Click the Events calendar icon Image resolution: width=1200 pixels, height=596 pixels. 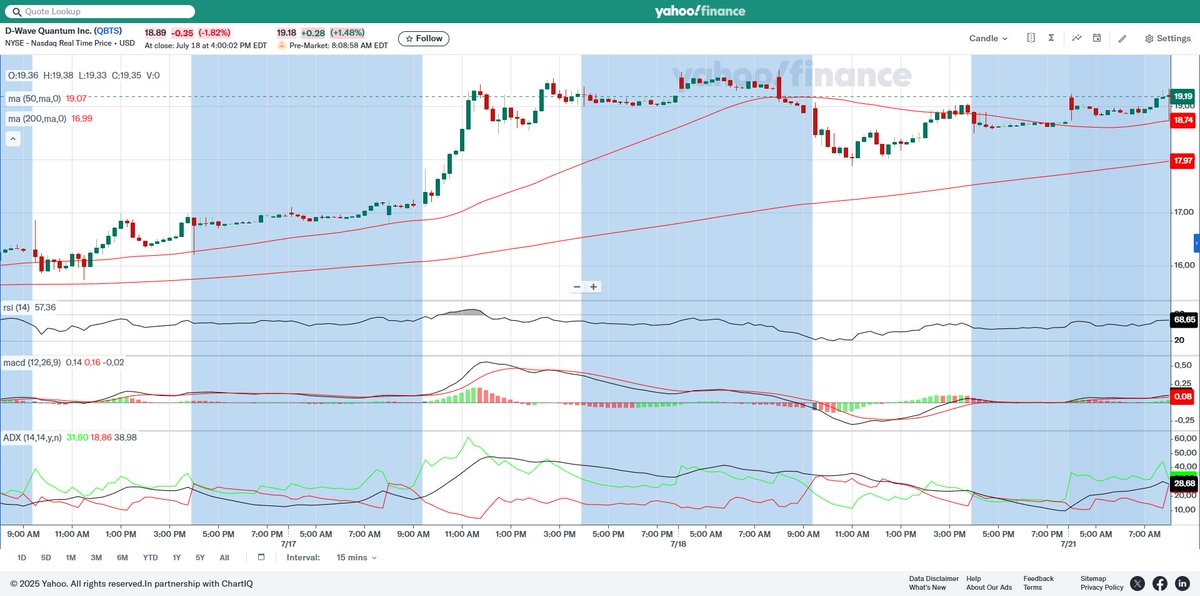click(x=1097, y=38)
